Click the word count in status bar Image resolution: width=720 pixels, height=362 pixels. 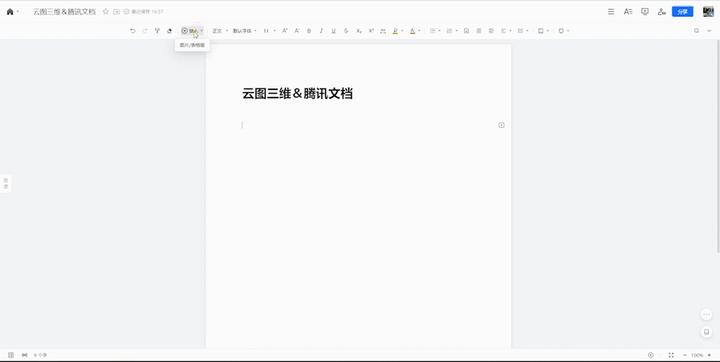point(40,355)
